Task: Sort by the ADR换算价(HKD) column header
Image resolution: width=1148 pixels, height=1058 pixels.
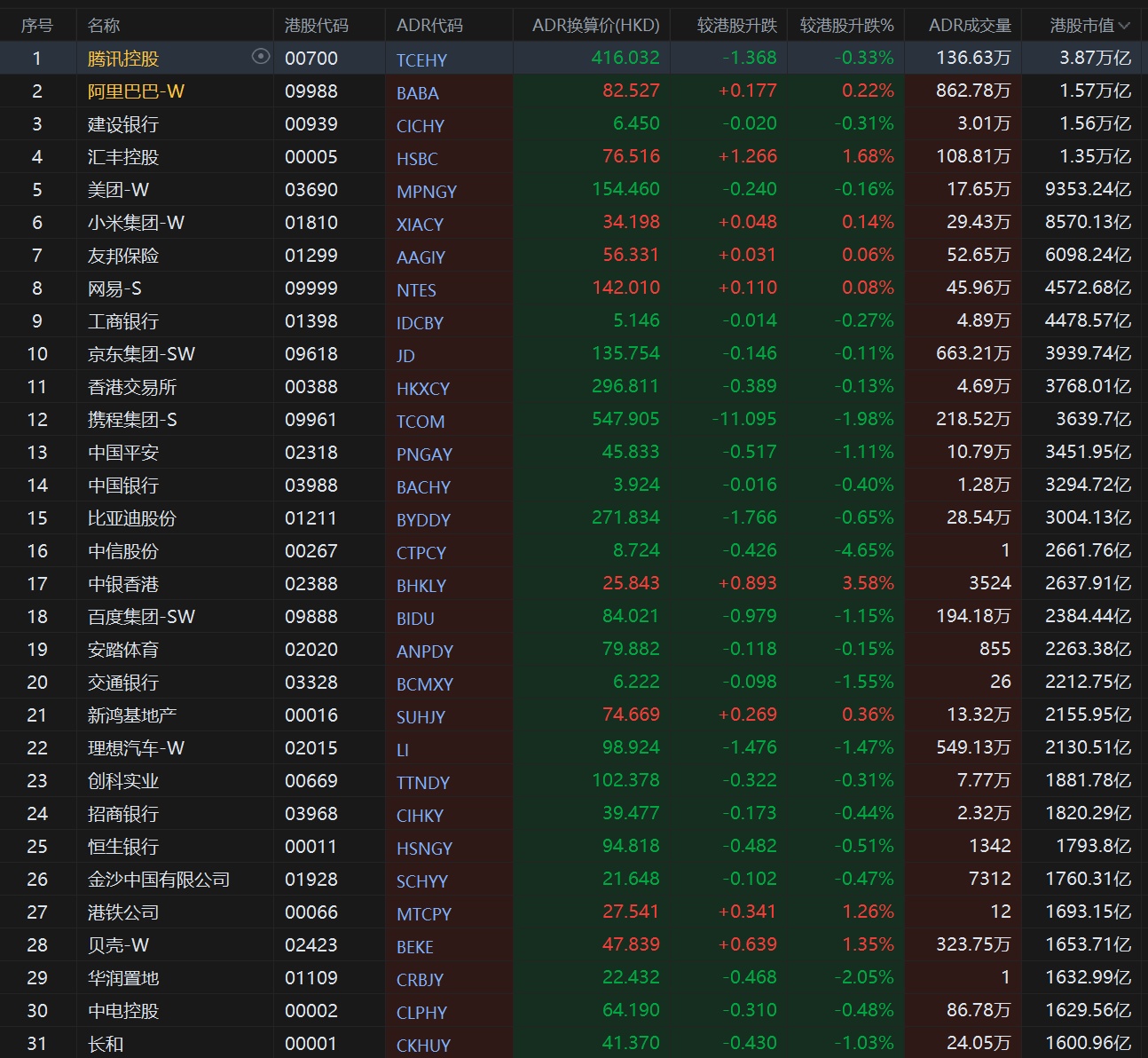Action: click(x=596, y=26)
